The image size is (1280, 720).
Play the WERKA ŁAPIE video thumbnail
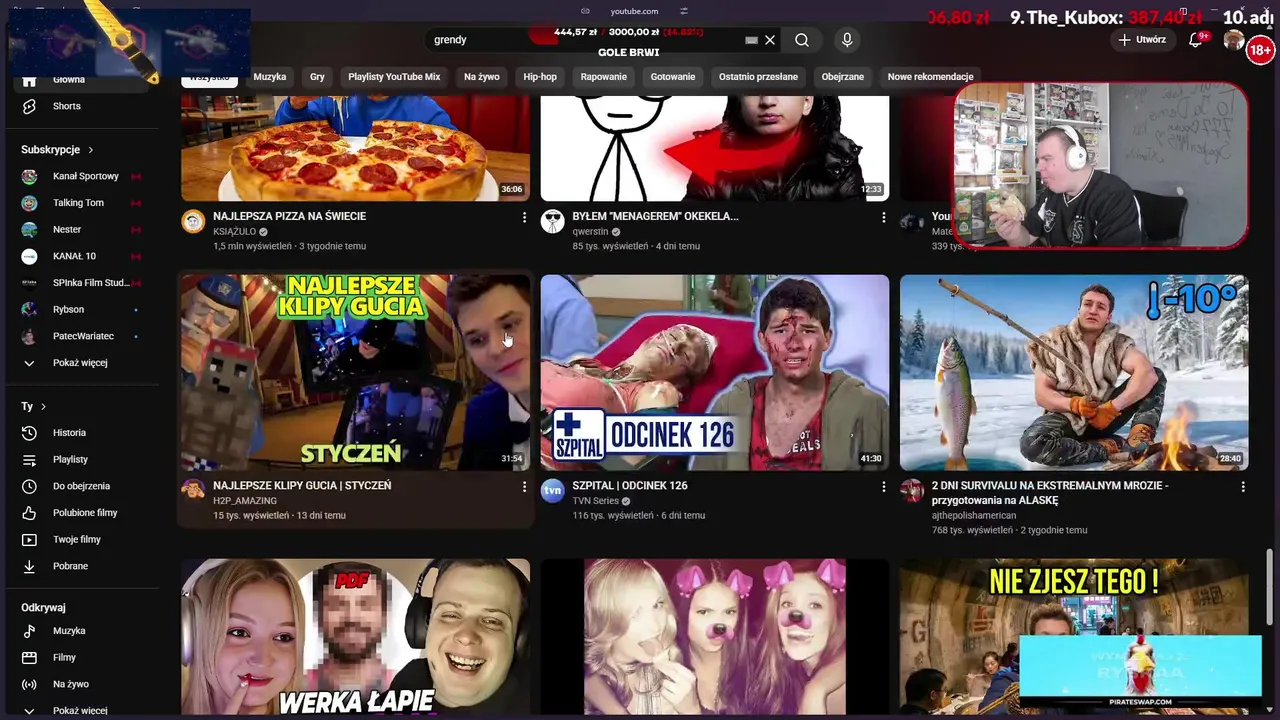[x=356, y=638]
